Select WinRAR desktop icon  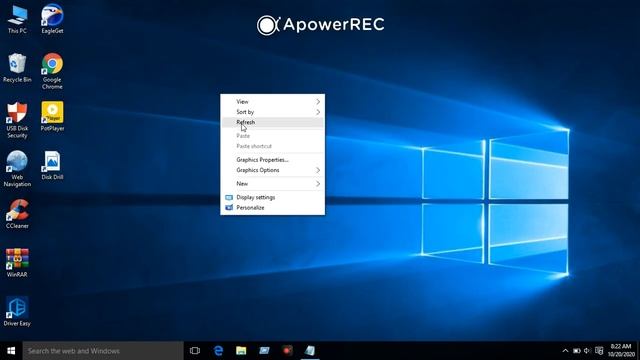(x=17, y=263)
